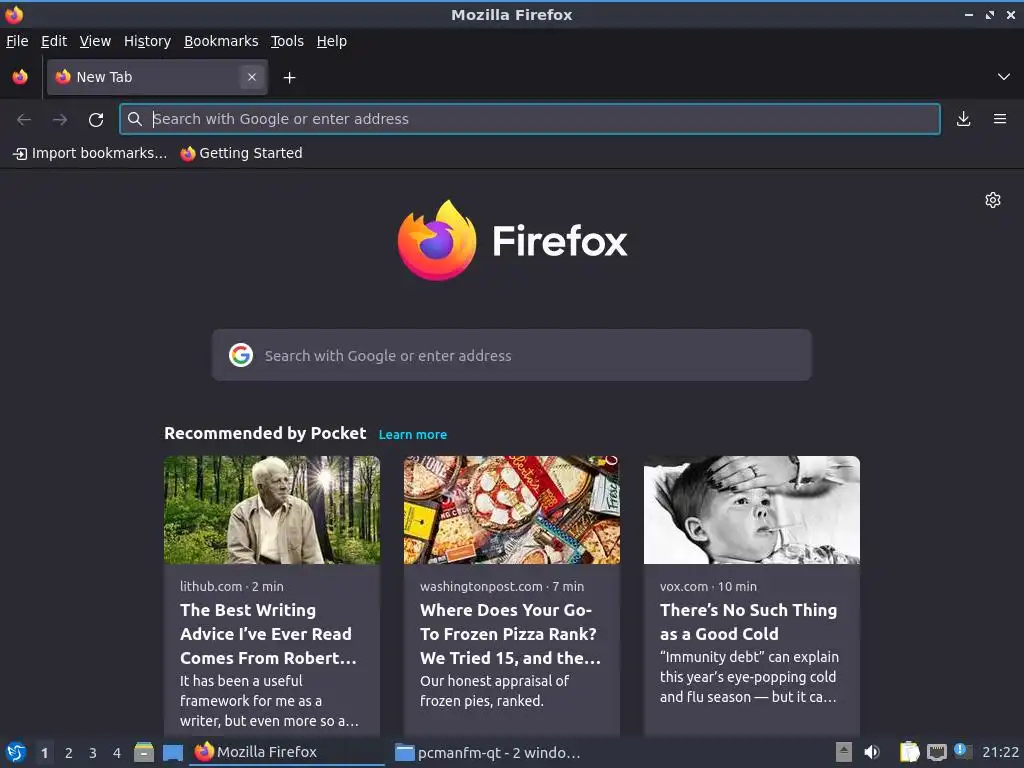Open the Downloads panel
The width and height of the screenshot is (1024, 768).
point(963,119)
